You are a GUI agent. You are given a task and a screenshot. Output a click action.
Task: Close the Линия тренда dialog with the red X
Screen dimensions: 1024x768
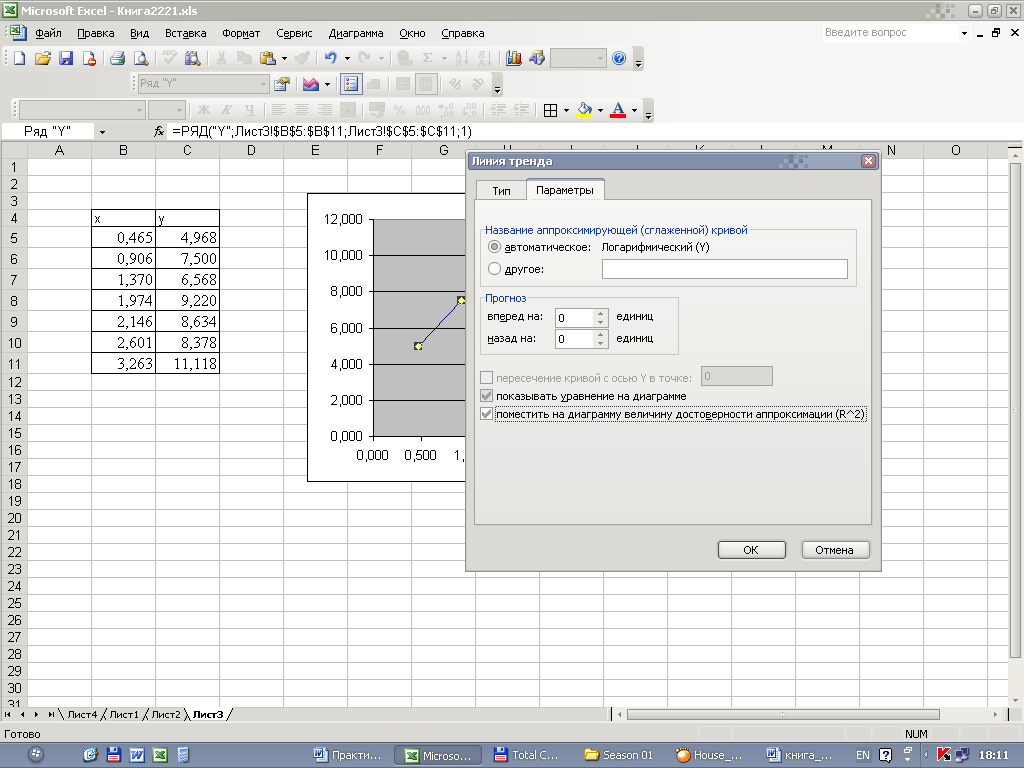868,161
